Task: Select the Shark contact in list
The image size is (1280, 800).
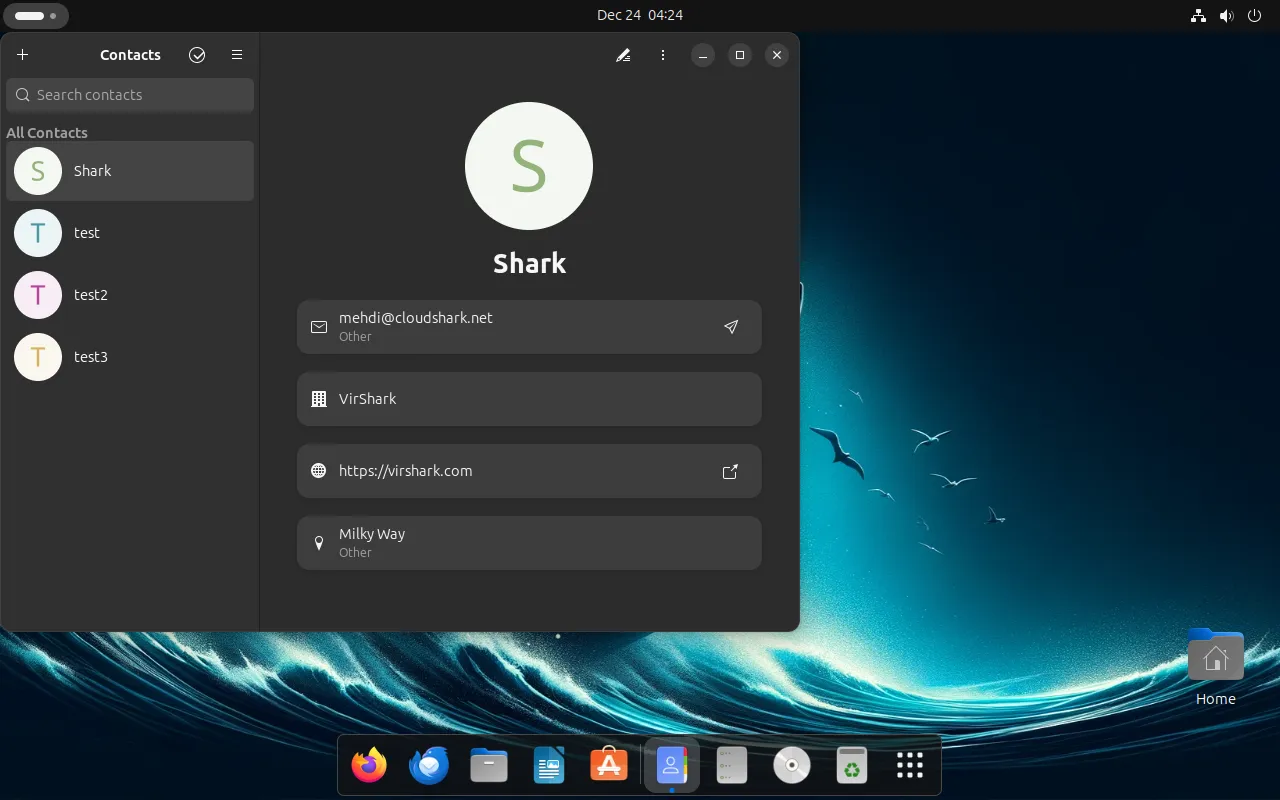Action: (x=130, y=171)
